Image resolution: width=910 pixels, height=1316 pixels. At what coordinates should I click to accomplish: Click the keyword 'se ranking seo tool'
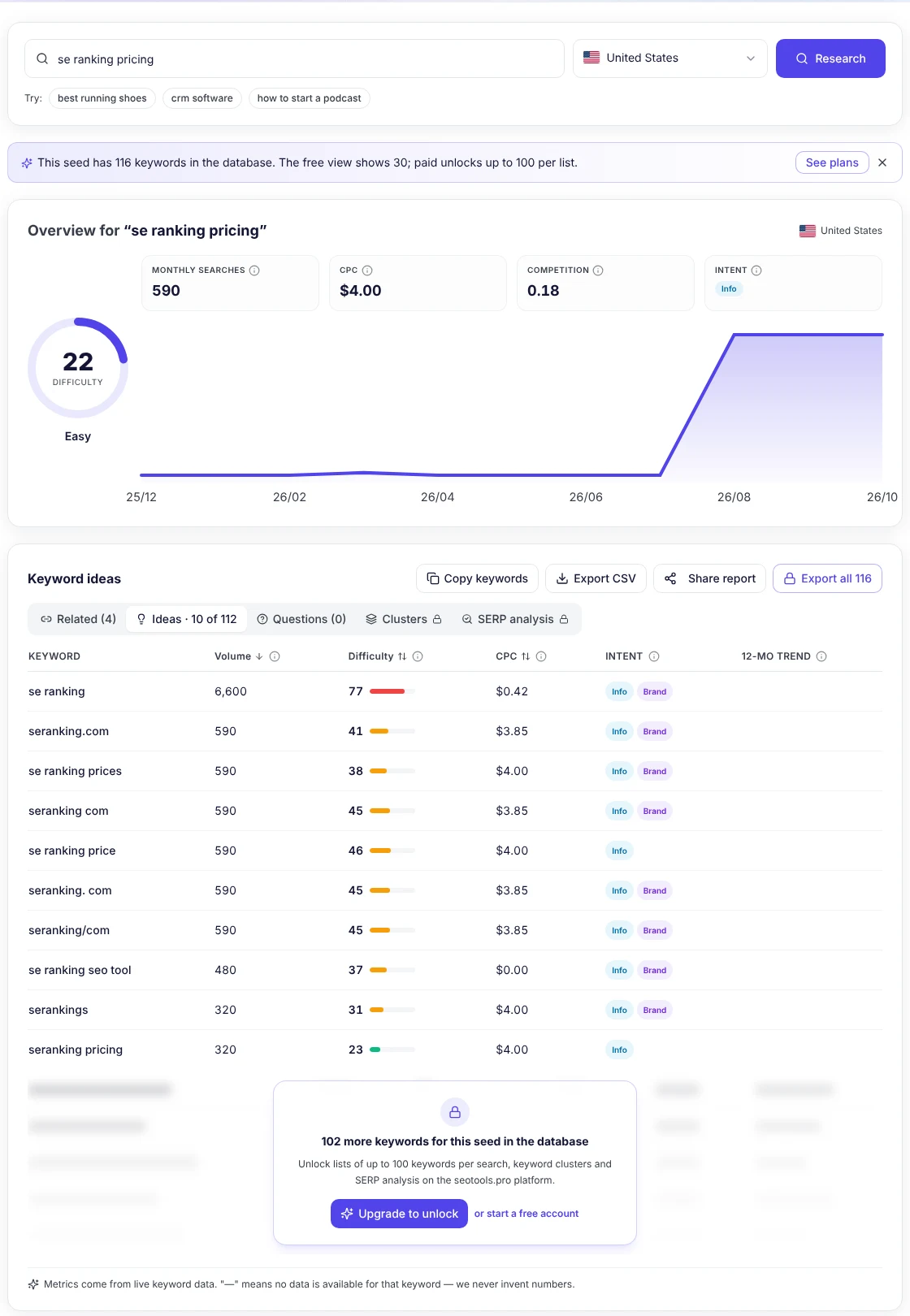click(x=80, y=970)
